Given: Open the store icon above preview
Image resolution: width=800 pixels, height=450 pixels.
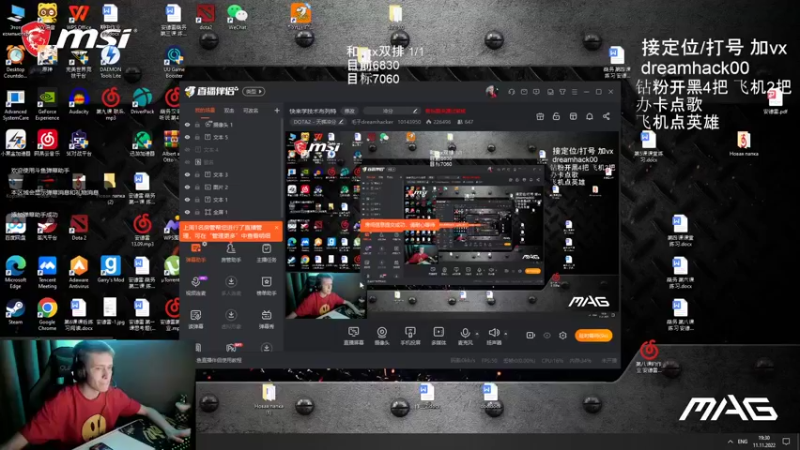Looking at the screenshot, I should [573, 116].
